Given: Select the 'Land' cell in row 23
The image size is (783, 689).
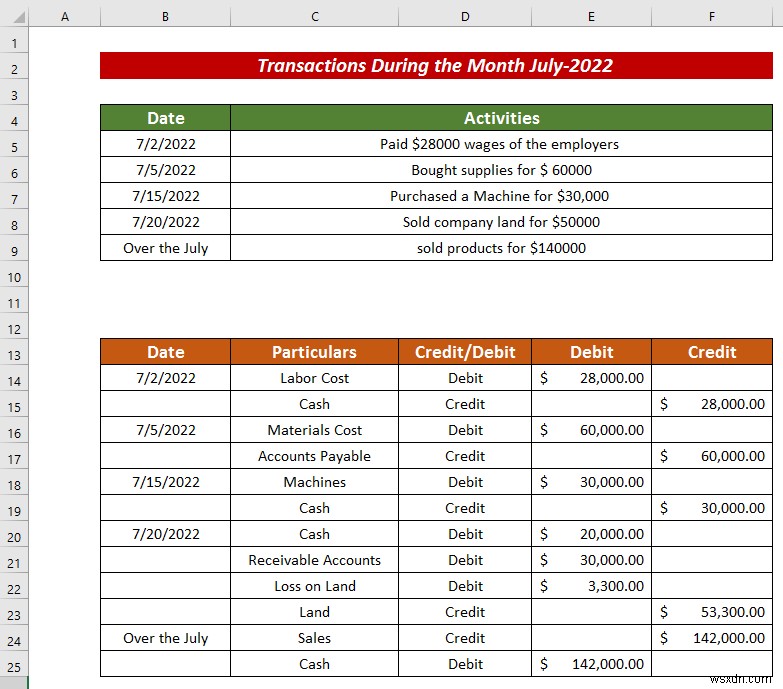Looking at the screenshot, I should [x=315, y=612].
